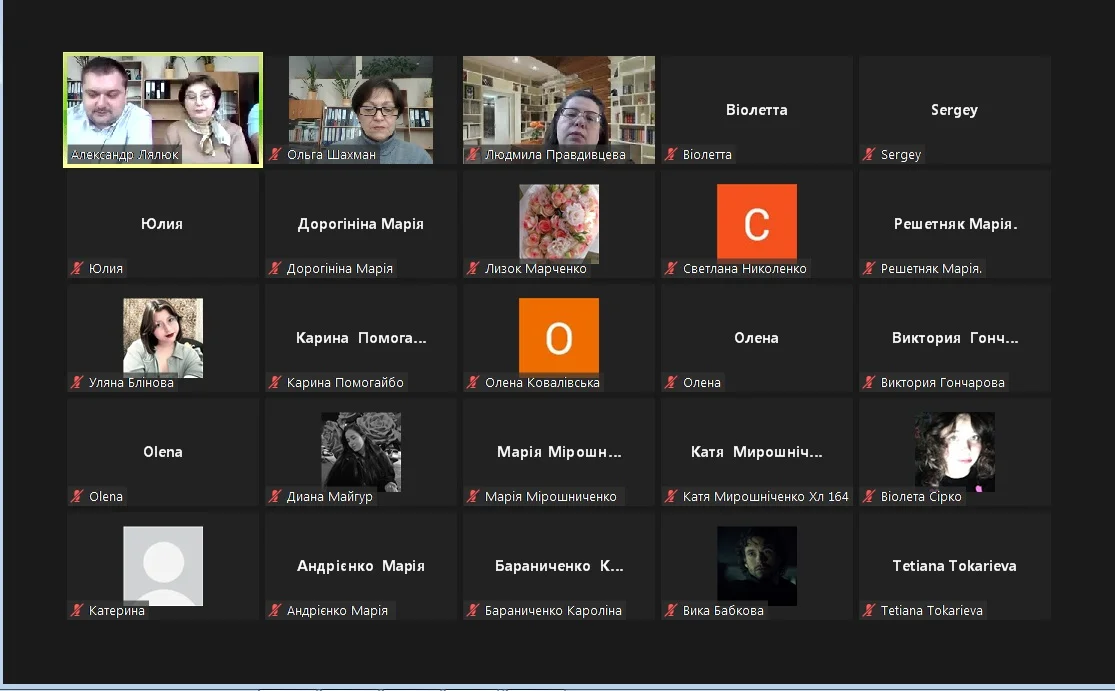
Task: Click the muted mic icon beside Светлана Николенко
Action: tap(671, 269)
